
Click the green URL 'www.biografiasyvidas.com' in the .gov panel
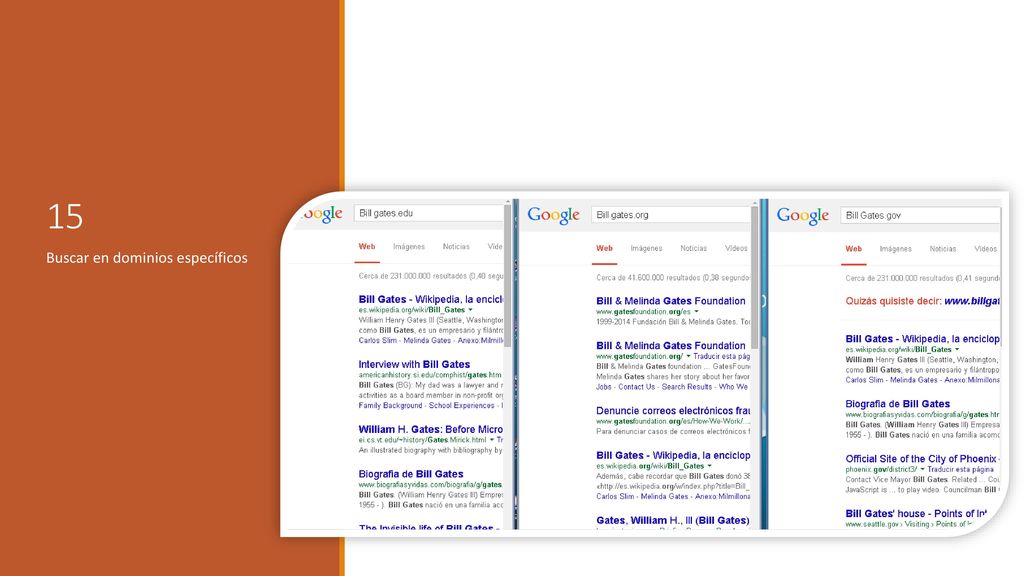point(922,415)
